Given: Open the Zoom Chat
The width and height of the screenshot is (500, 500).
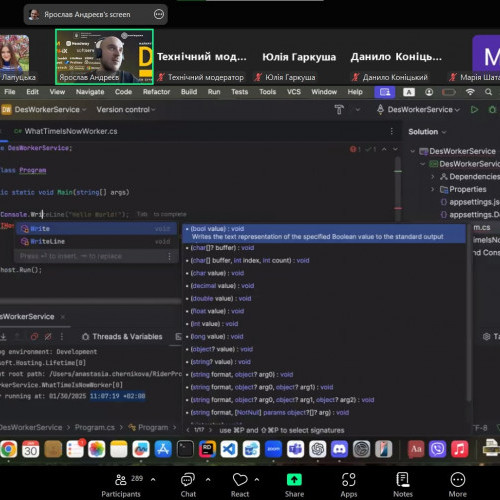Looking at the screenshot, I should [188, 485].
